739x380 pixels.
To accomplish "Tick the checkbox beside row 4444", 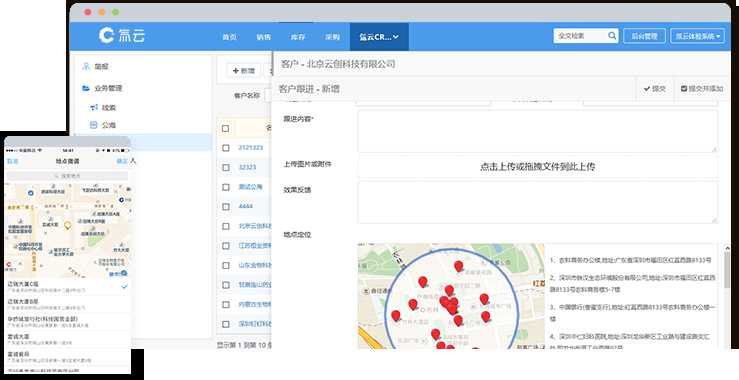I will click(x=226, y=207).
